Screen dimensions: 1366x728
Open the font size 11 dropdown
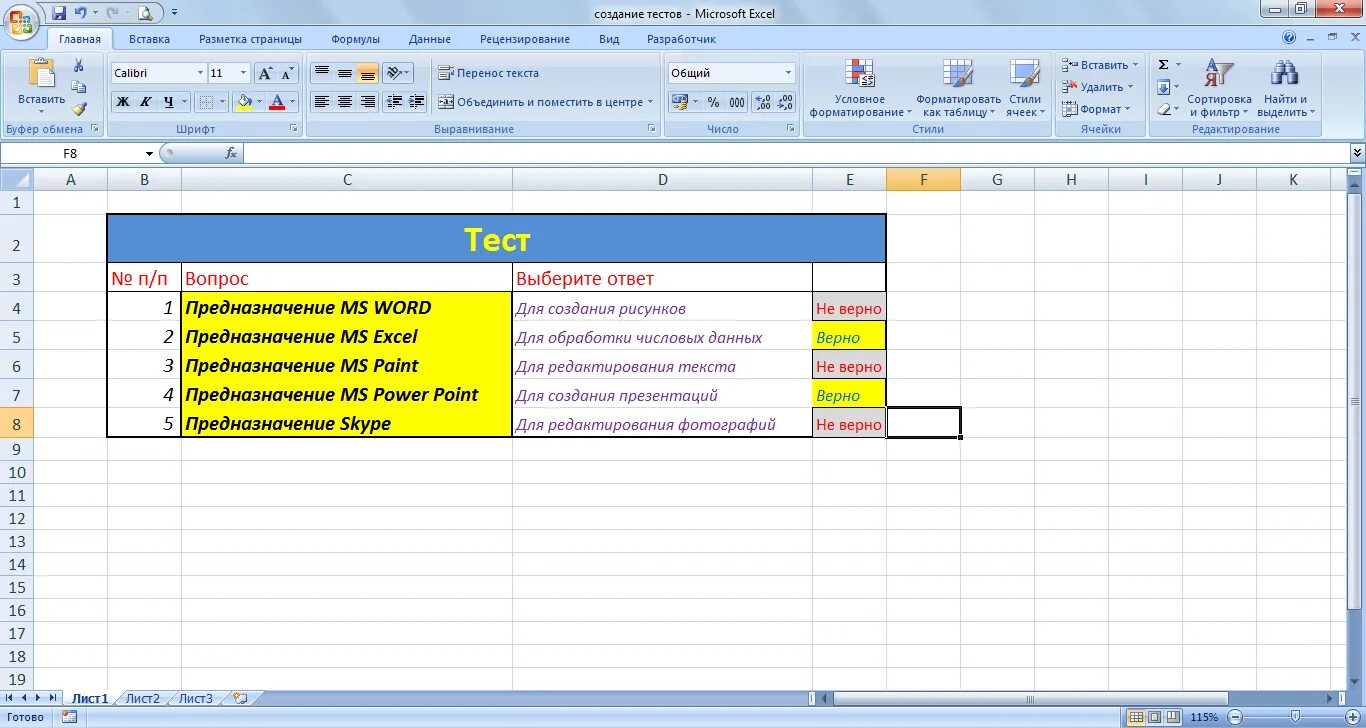243,73
